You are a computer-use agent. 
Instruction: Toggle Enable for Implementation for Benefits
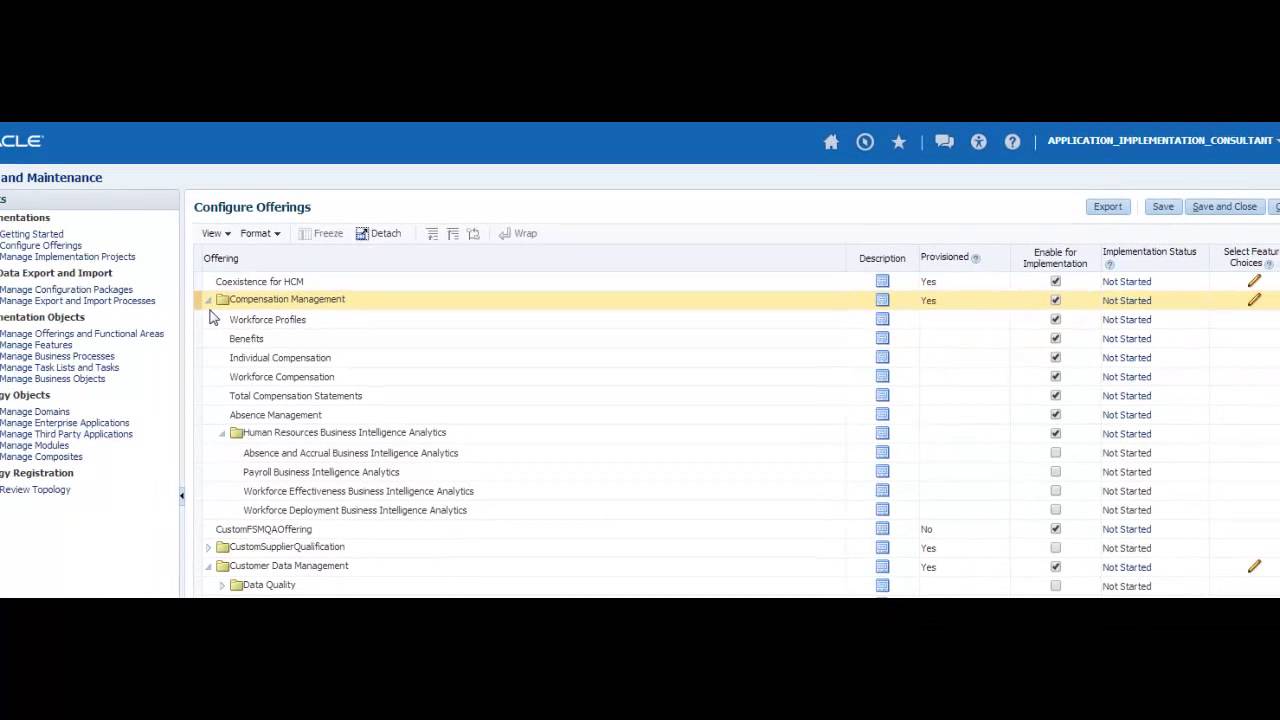pos(1055,338)
